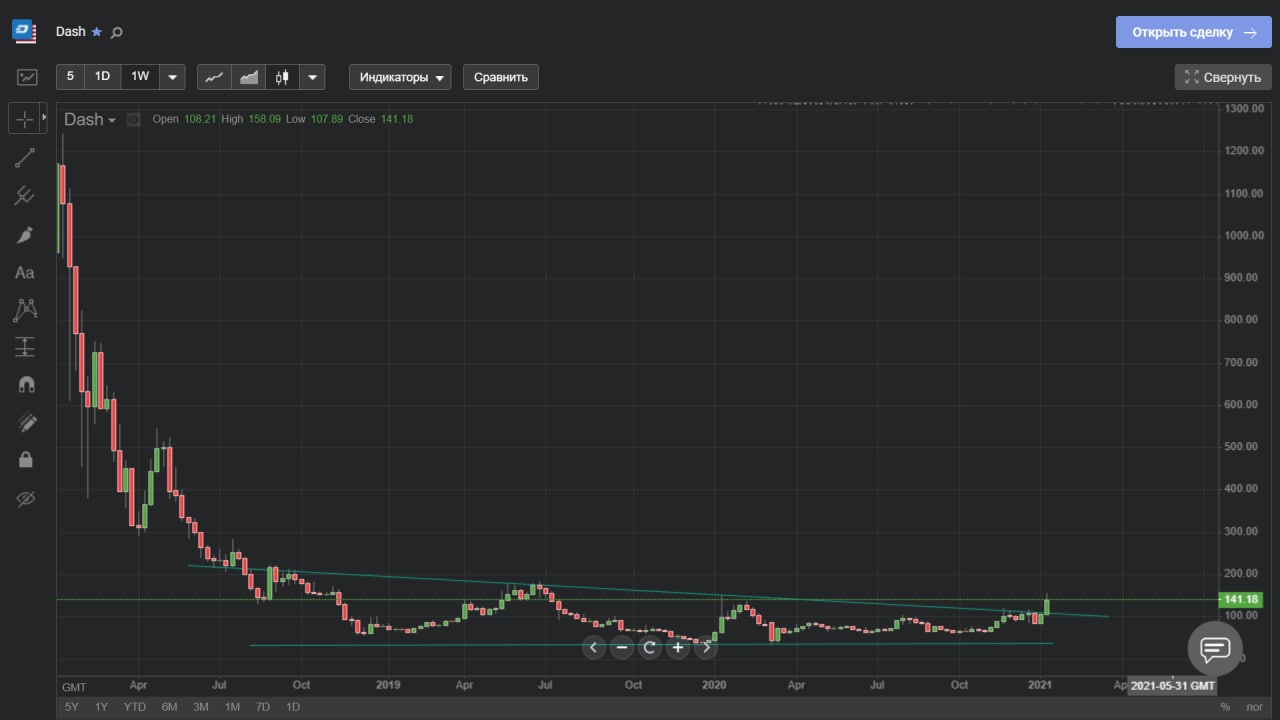Image resolution: width=1280 pixels, height=720 pixels.
Task: Click the Свернуть collapse button
Action: (1223, 77)
